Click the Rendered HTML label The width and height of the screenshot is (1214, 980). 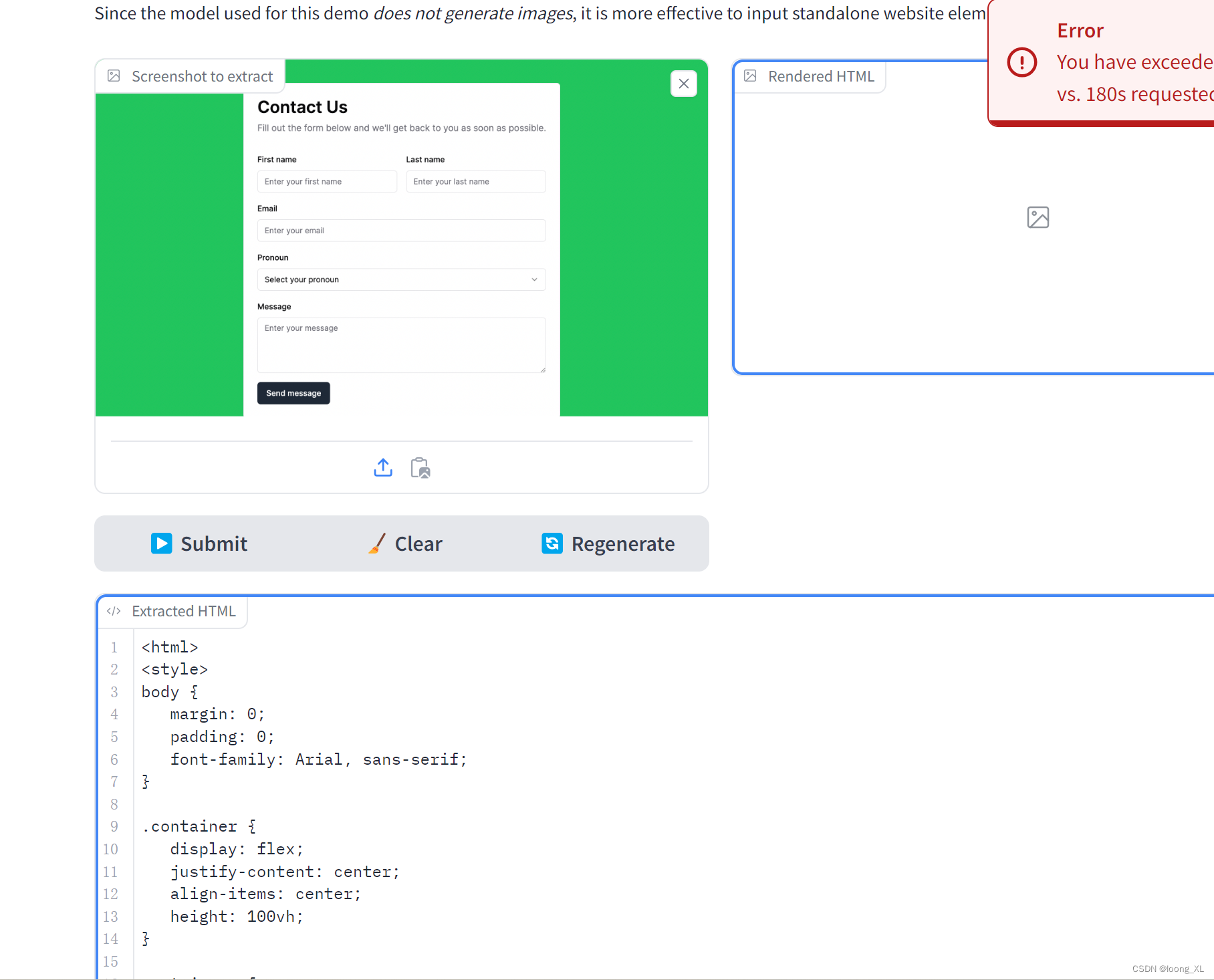[x=821, y=76]
